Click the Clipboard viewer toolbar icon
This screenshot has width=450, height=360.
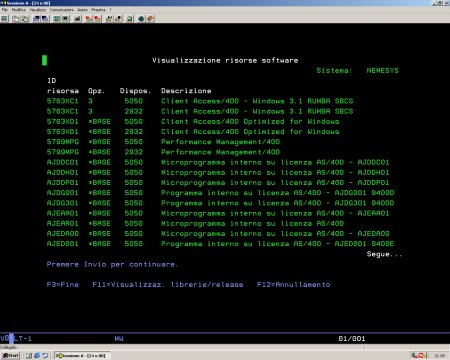(129, 19)
